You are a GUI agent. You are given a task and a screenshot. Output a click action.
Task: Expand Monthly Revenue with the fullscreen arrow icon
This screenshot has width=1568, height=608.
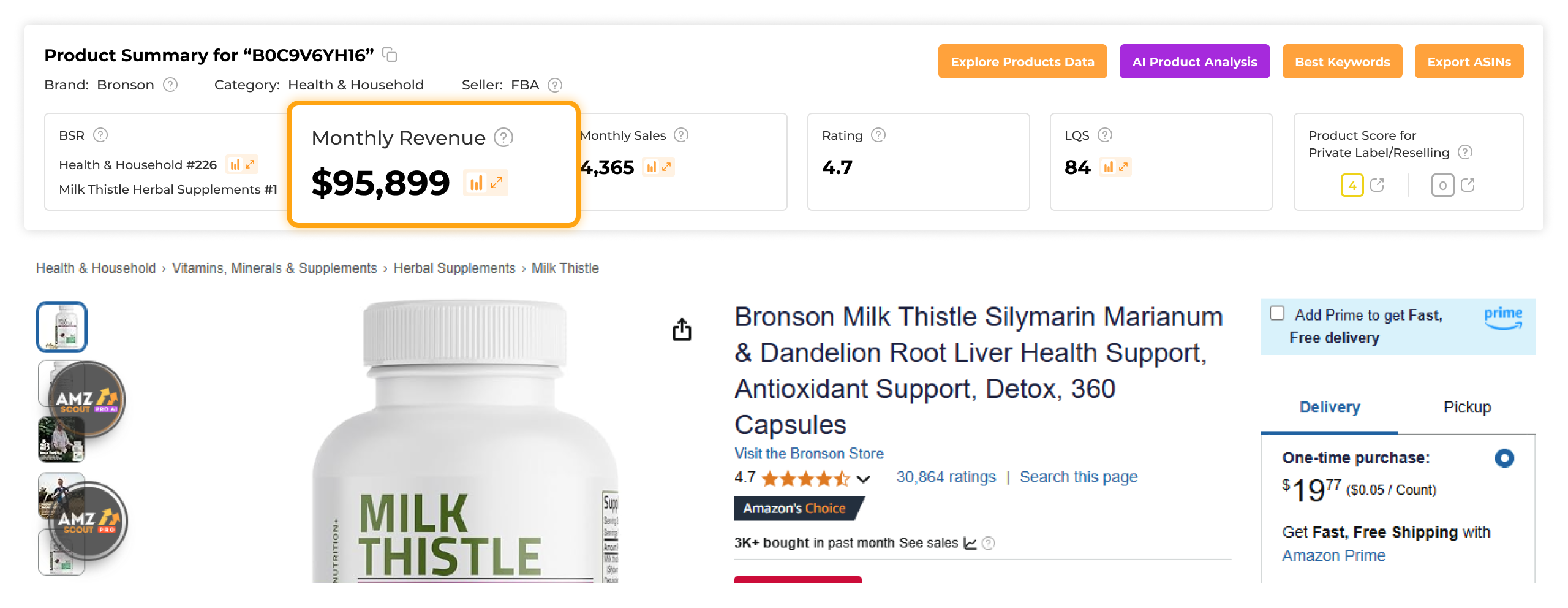pyautogui.click(x=496, y=183)
